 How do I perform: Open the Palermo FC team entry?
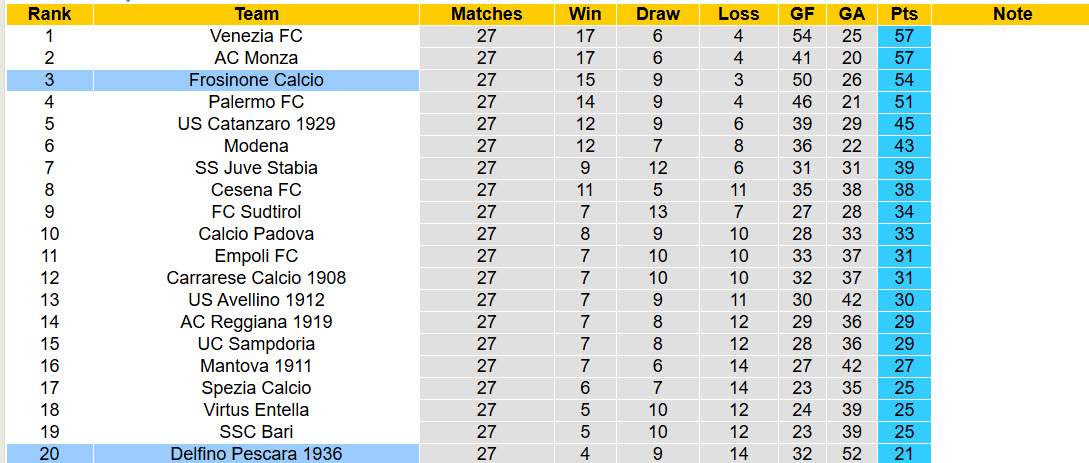tap(256, 102)
